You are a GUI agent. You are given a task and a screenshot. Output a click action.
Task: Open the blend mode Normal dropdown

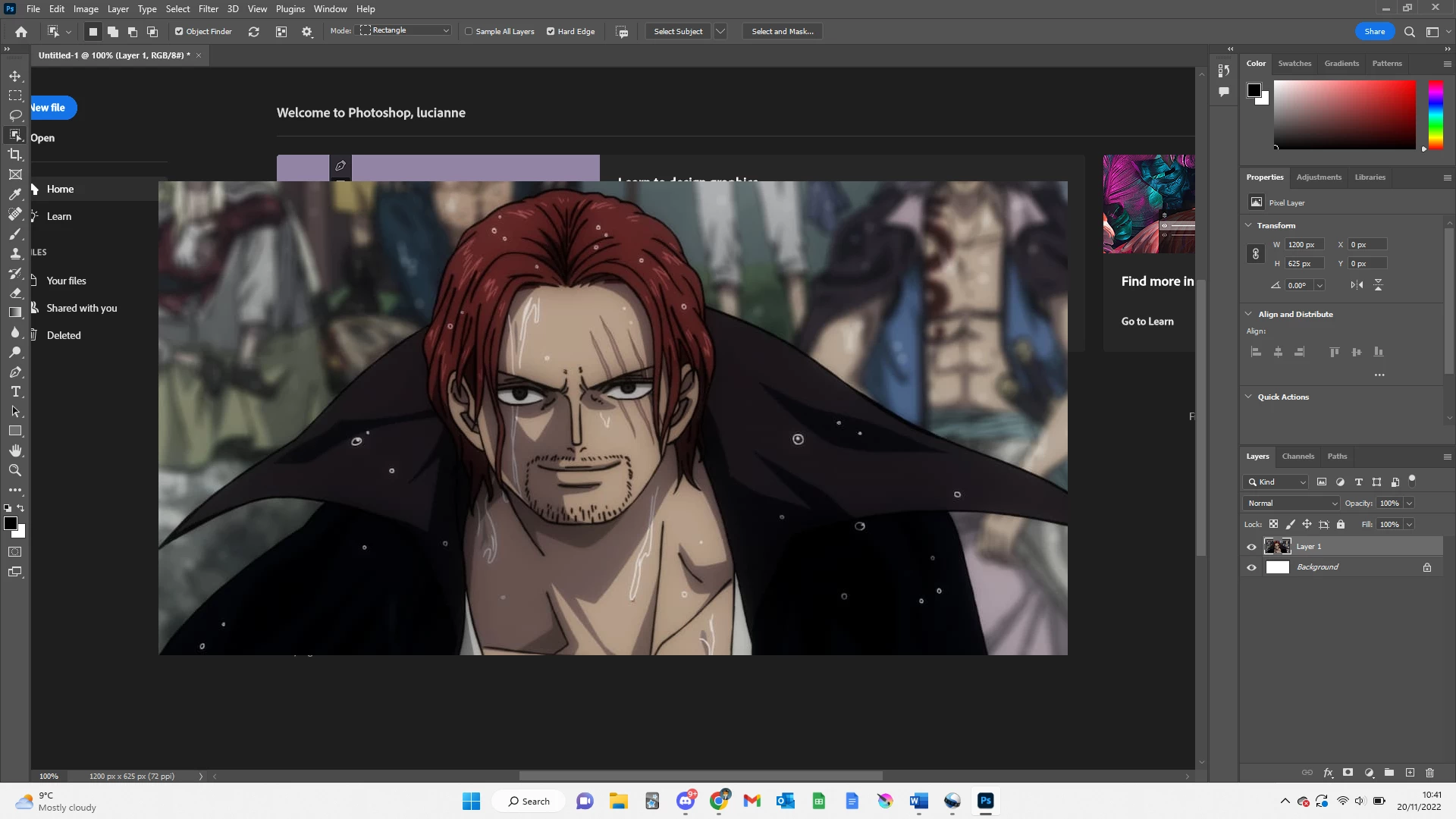click(1291, 504)
